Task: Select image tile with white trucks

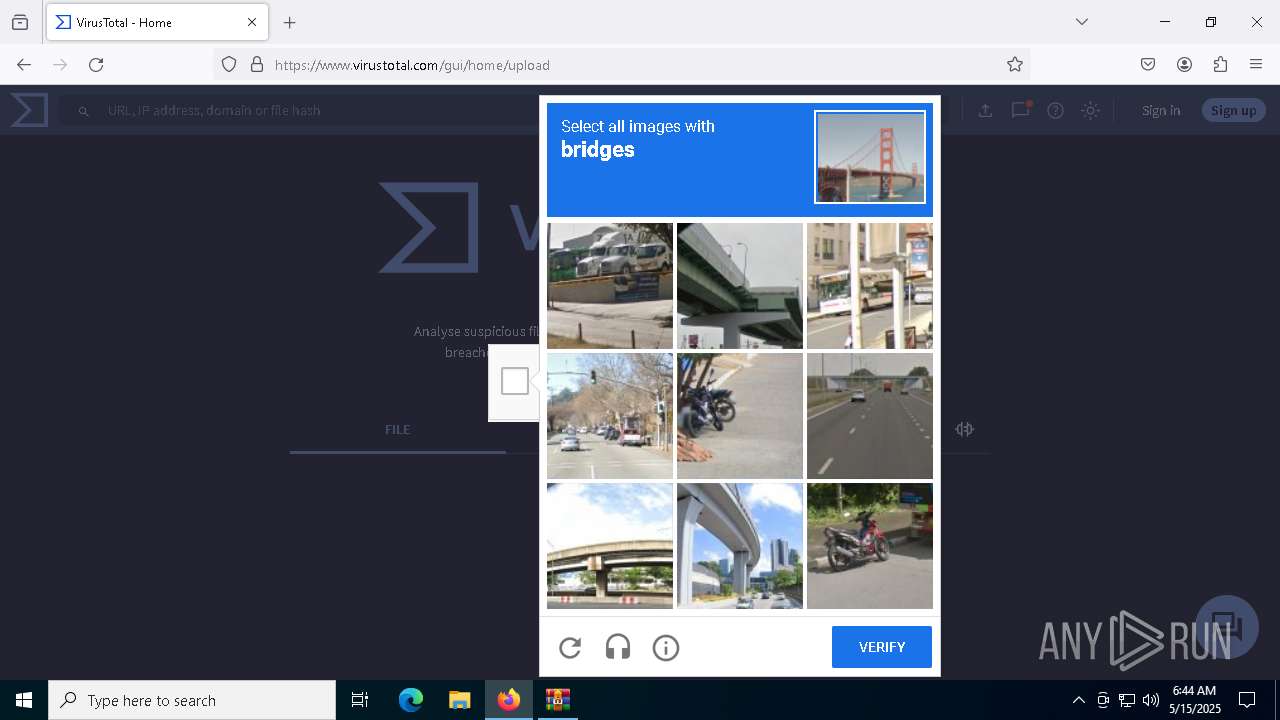Action: coord(610,286)
